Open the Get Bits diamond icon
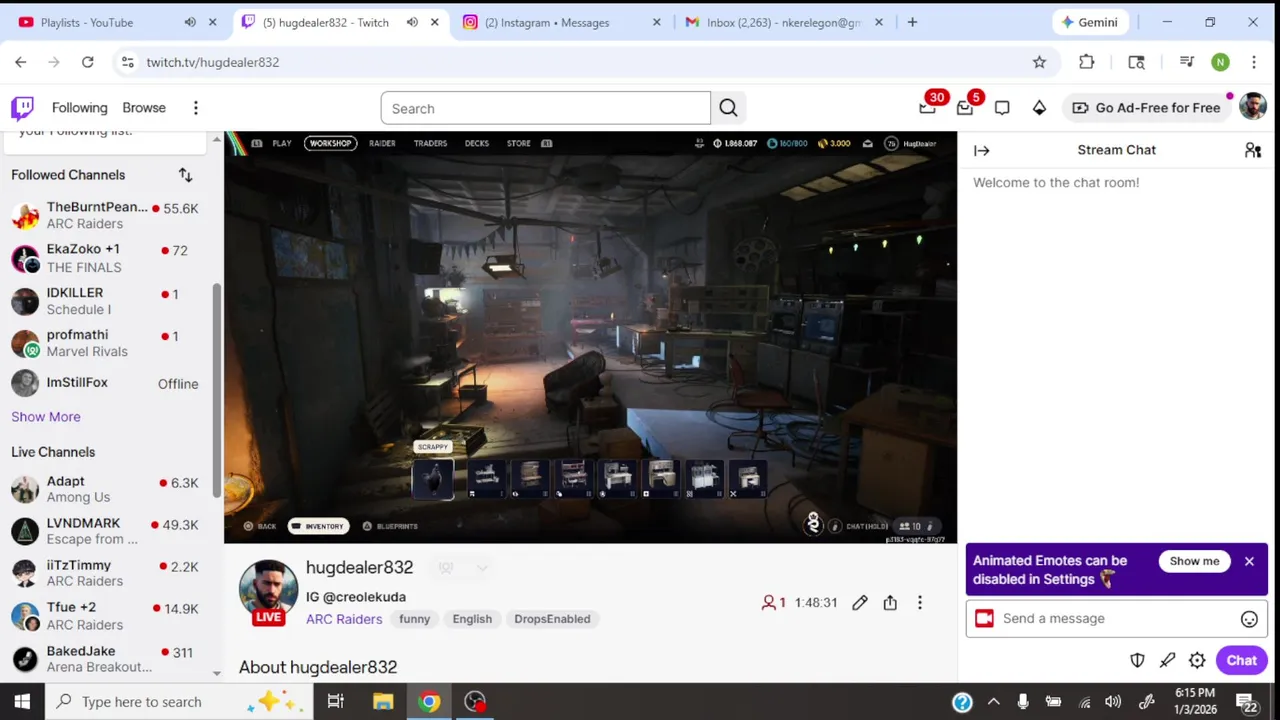 1039,108
